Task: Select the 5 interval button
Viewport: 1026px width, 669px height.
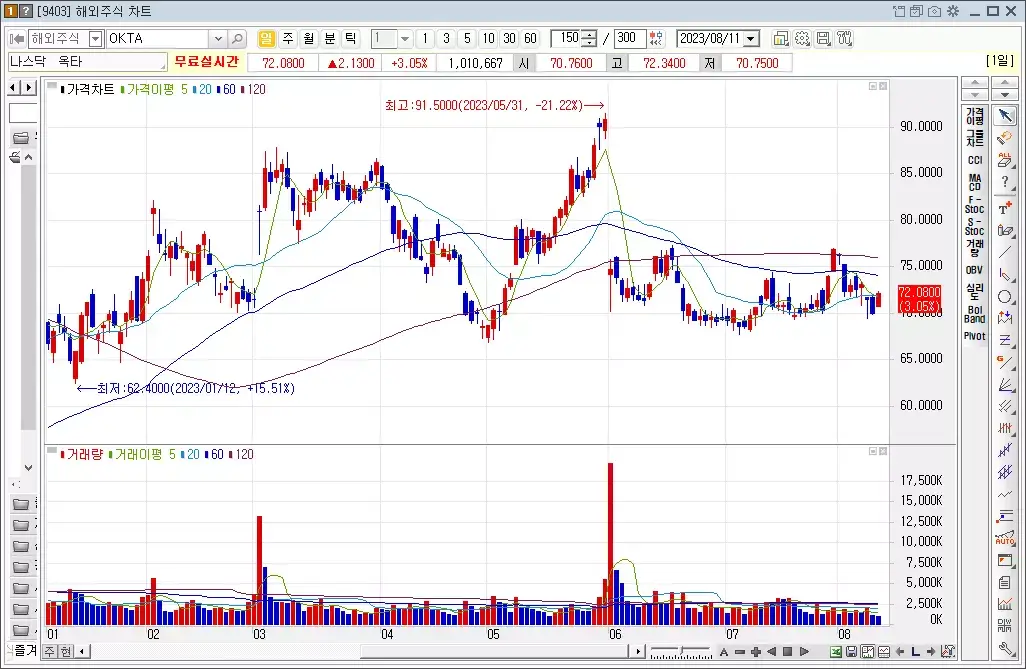Action: click(467, 39)
